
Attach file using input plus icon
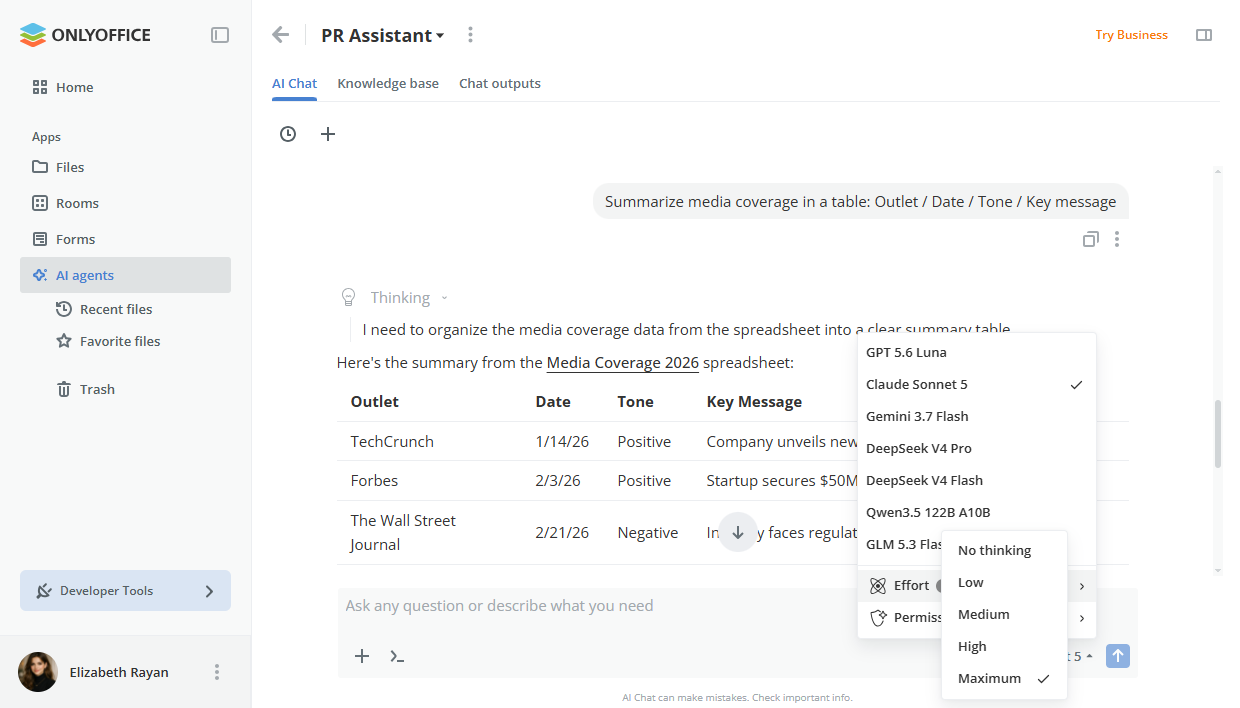362,656
